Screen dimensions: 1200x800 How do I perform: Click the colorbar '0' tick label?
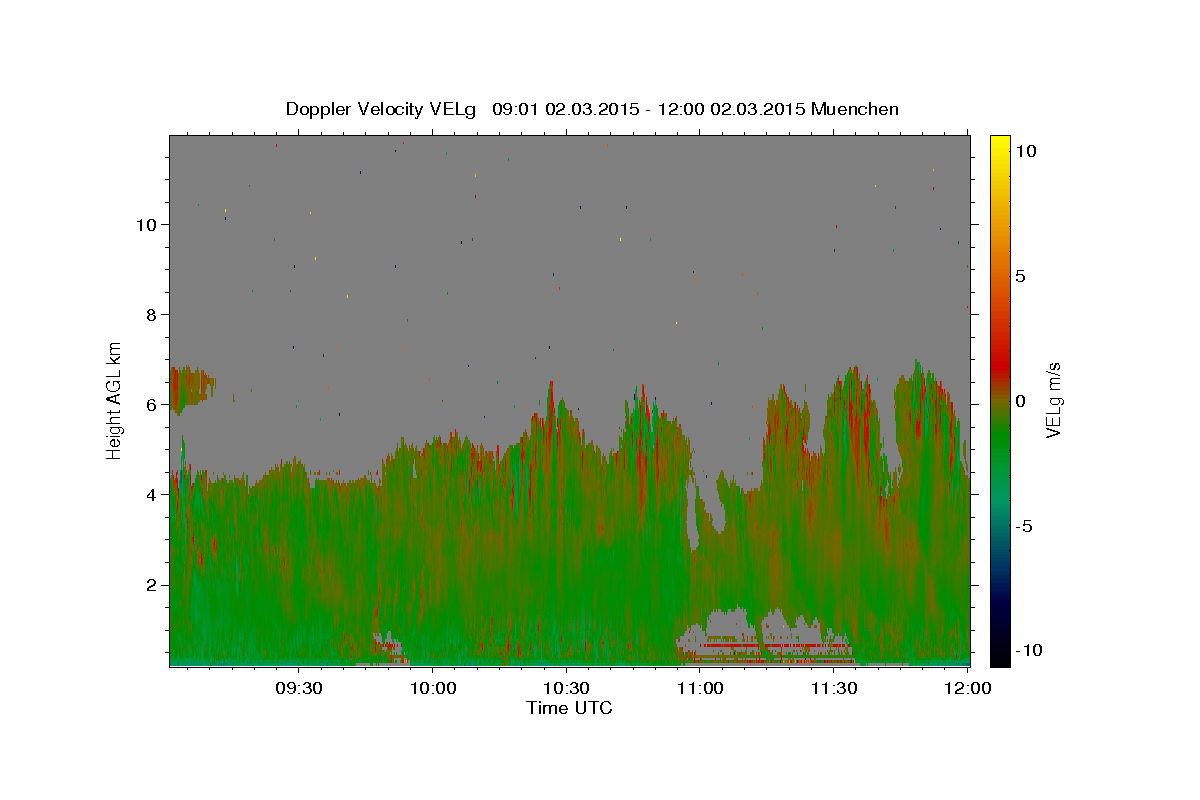[1020, 400]
